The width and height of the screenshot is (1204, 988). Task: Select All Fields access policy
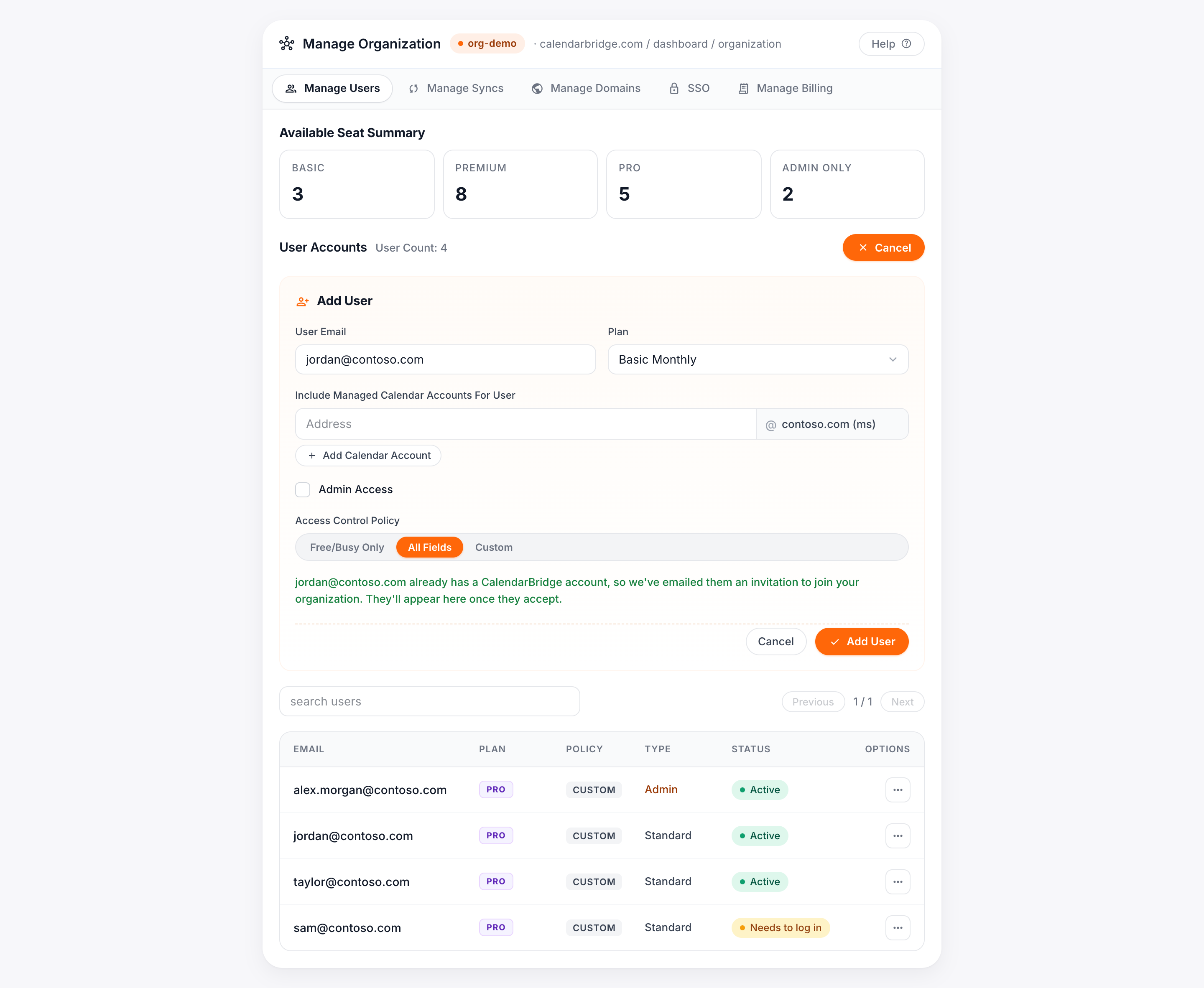[430, 547]
